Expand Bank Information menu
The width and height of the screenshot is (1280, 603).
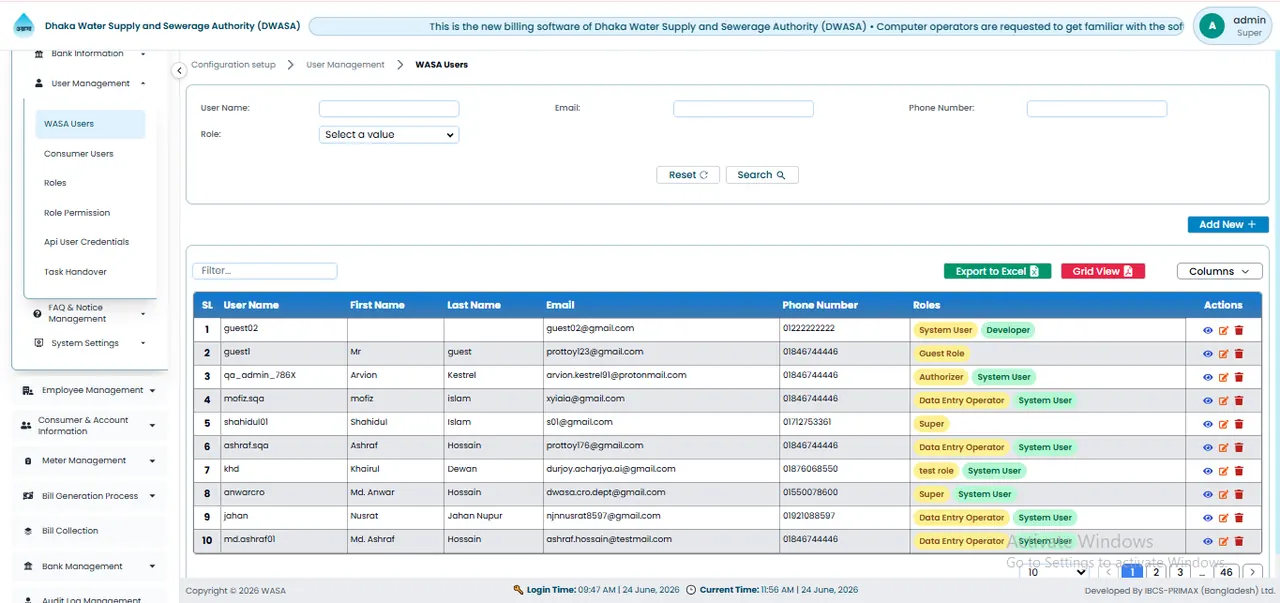coord(89,54)
